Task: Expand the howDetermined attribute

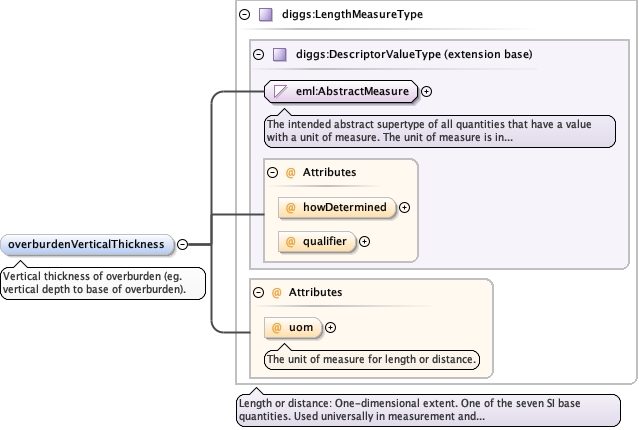Action: 405,208
